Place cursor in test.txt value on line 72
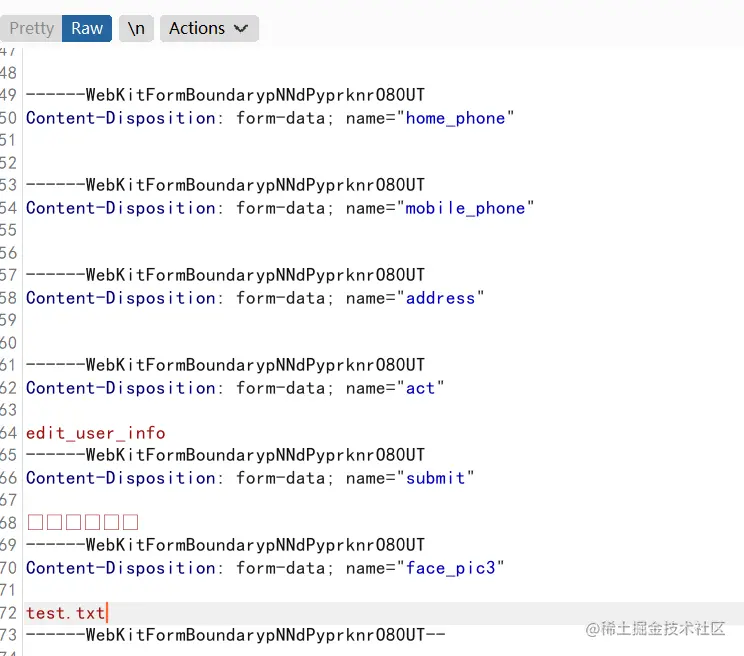744x656 pixels. pos(65,613)
